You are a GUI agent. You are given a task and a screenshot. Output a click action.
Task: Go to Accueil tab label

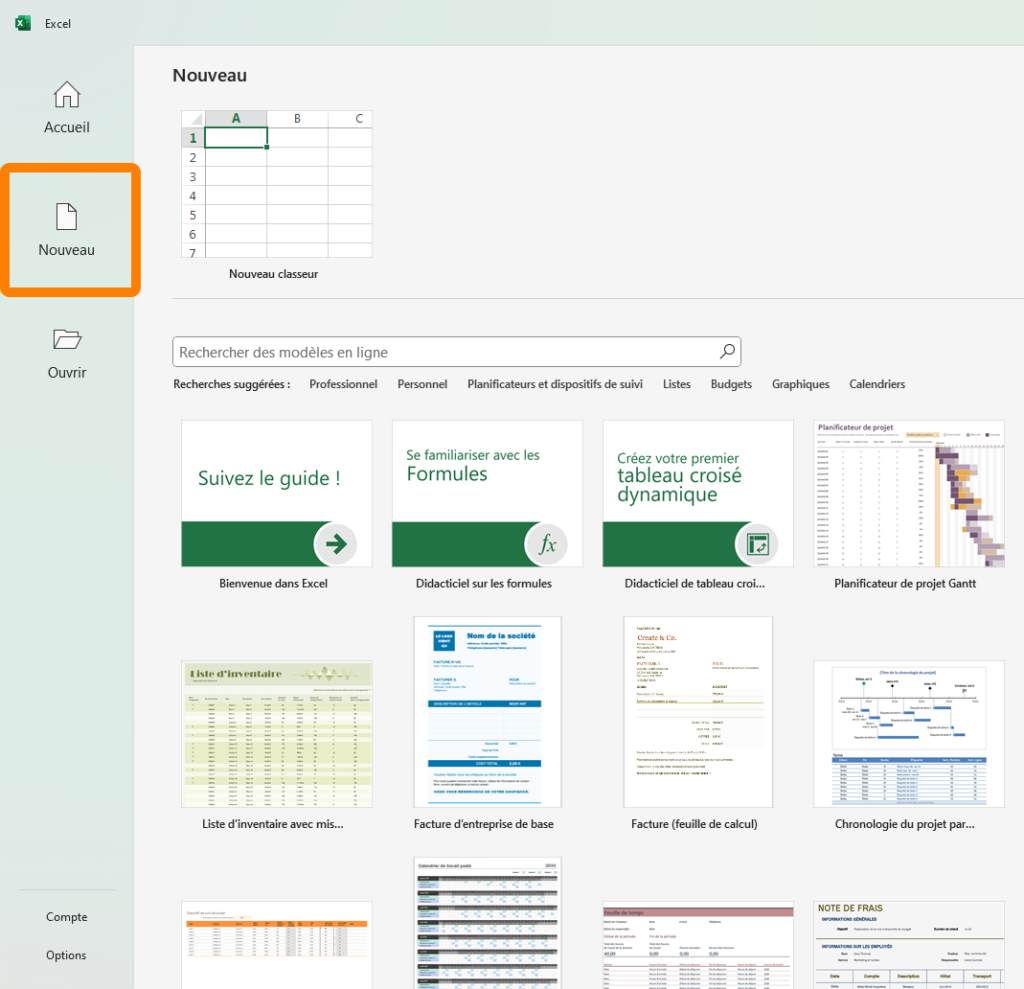[x=67, y=127]
